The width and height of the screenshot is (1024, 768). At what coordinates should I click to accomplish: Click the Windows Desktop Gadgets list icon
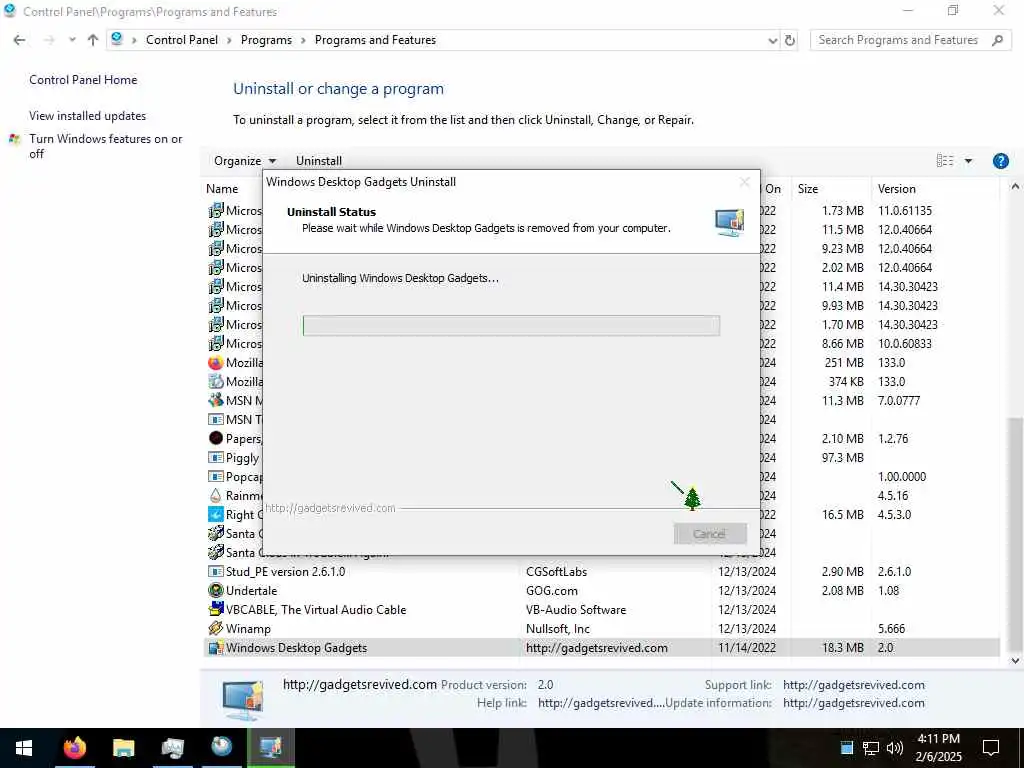tap(216, 648)
